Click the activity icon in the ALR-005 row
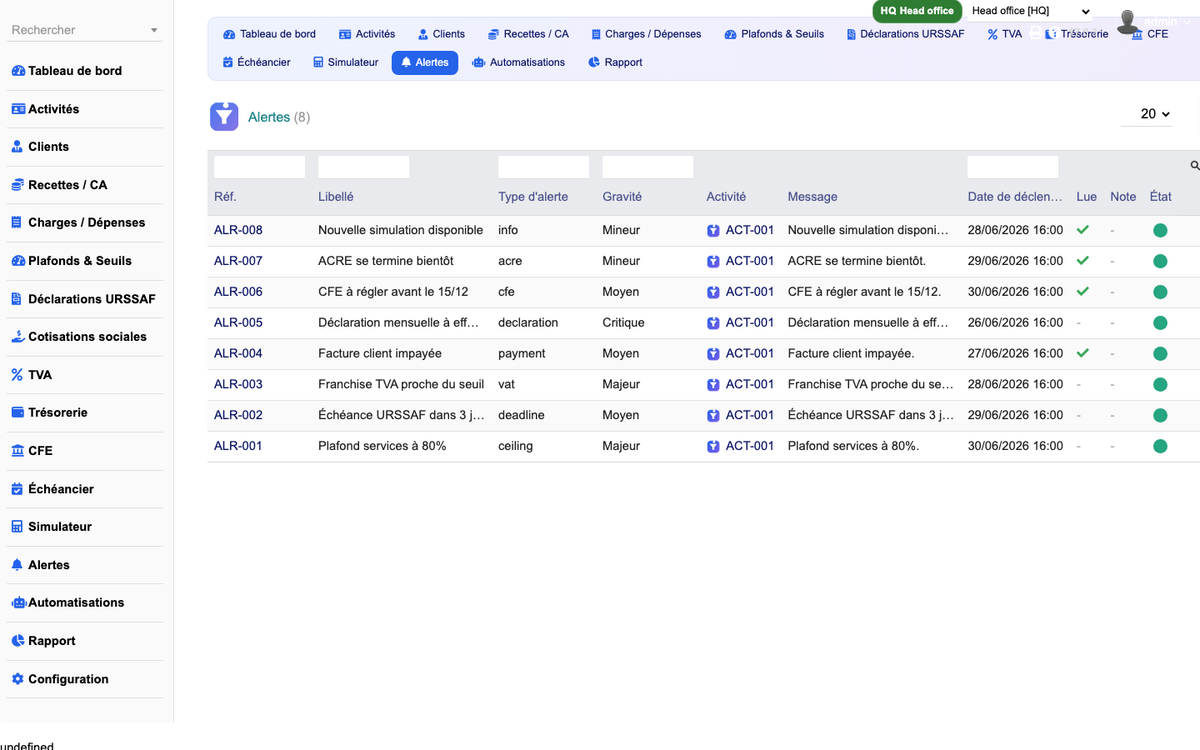Image resolution: width=1200 pixels, height=750 pixels. coord(713,323)
